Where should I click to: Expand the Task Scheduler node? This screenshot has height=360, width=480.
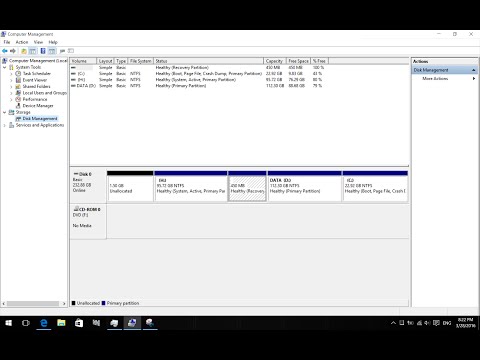pyautogui.click(x=11, y=74)
